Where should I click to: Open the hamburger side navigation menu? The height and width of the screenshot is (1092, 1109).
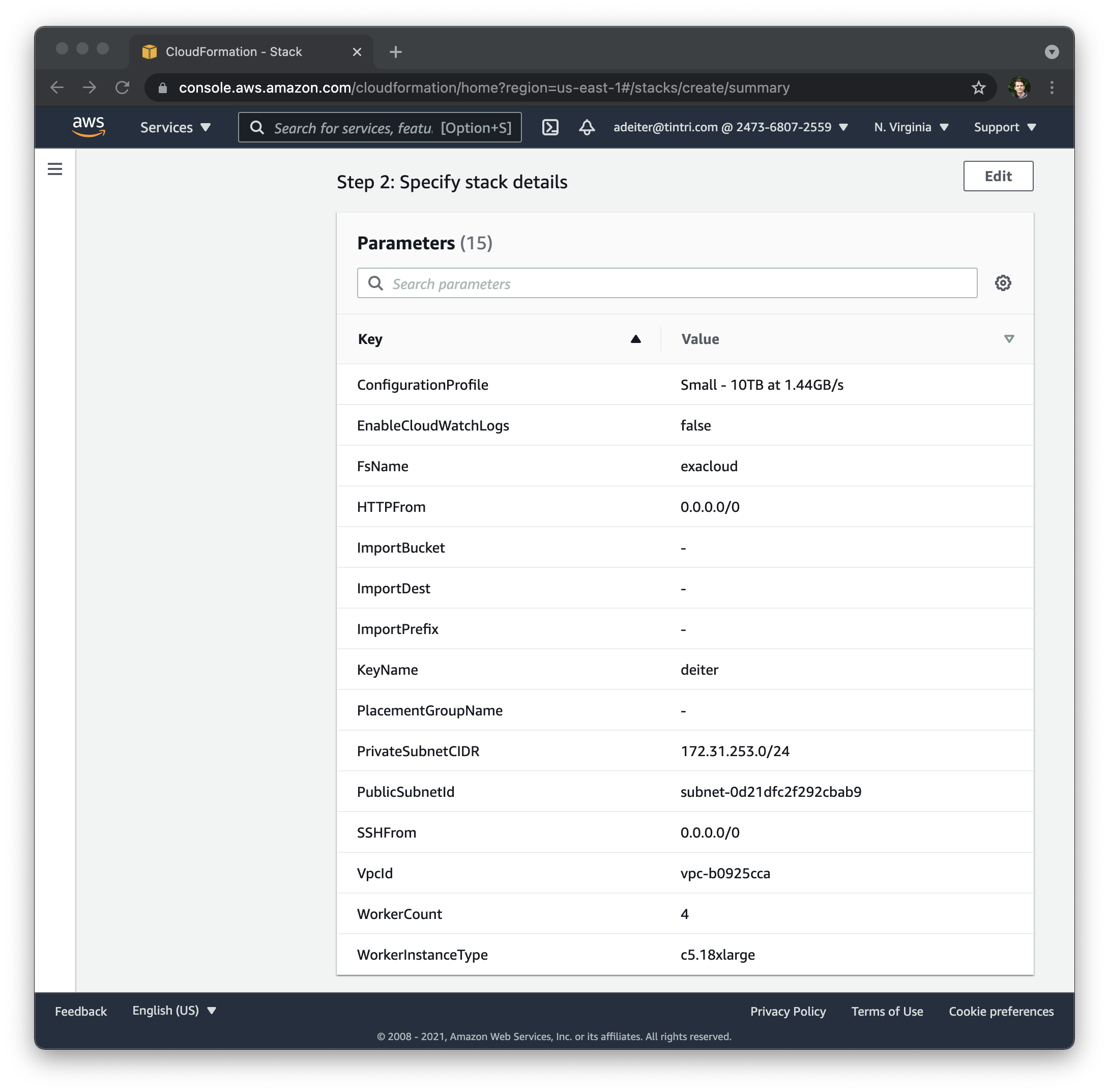pos(55,169)
